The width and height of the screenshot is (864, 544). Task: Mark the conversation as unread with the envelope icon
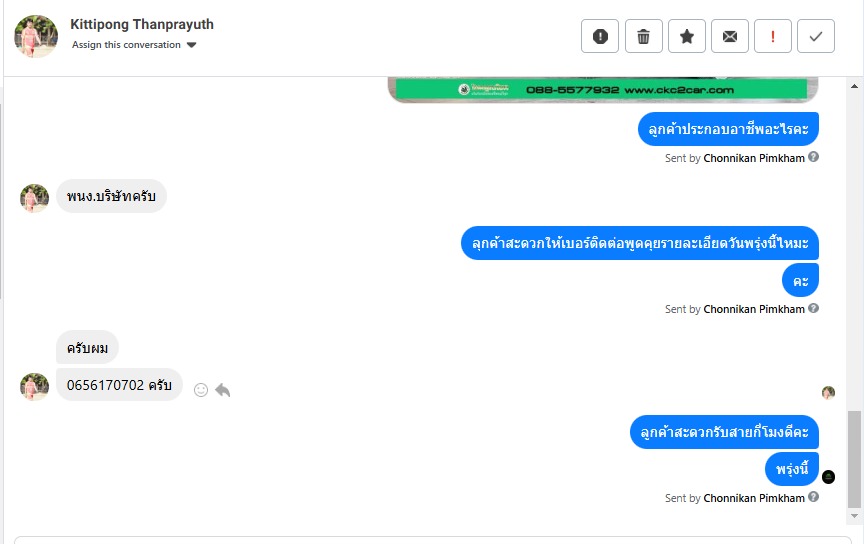pyautogui.click(x=730, y=36)
